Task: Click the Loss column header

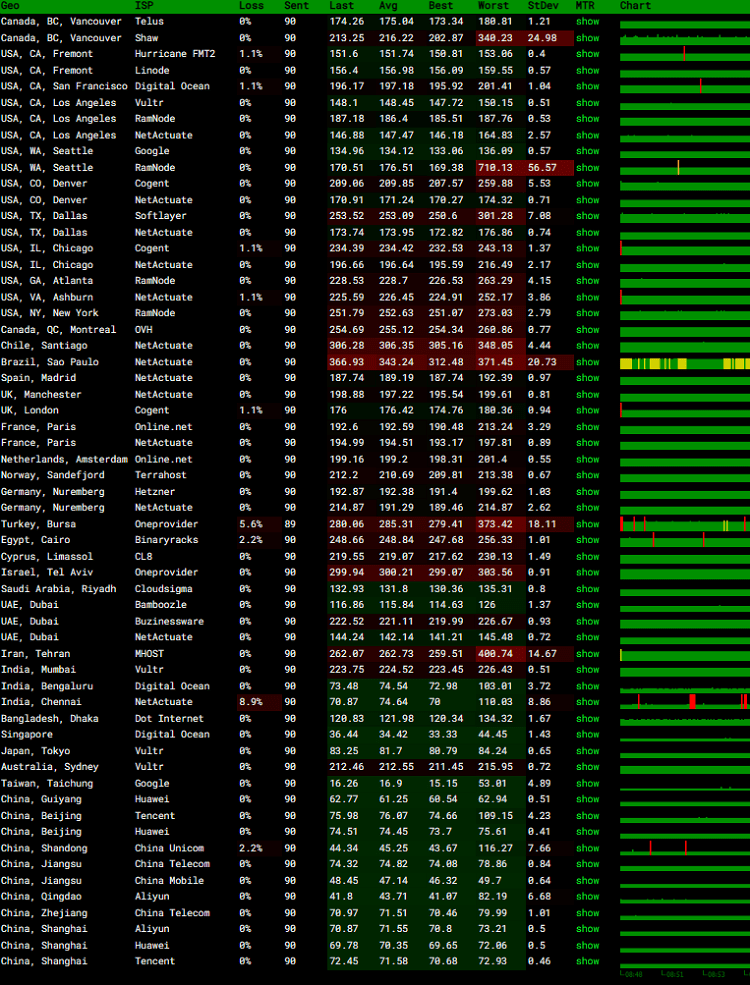Action: coord(251,6)
